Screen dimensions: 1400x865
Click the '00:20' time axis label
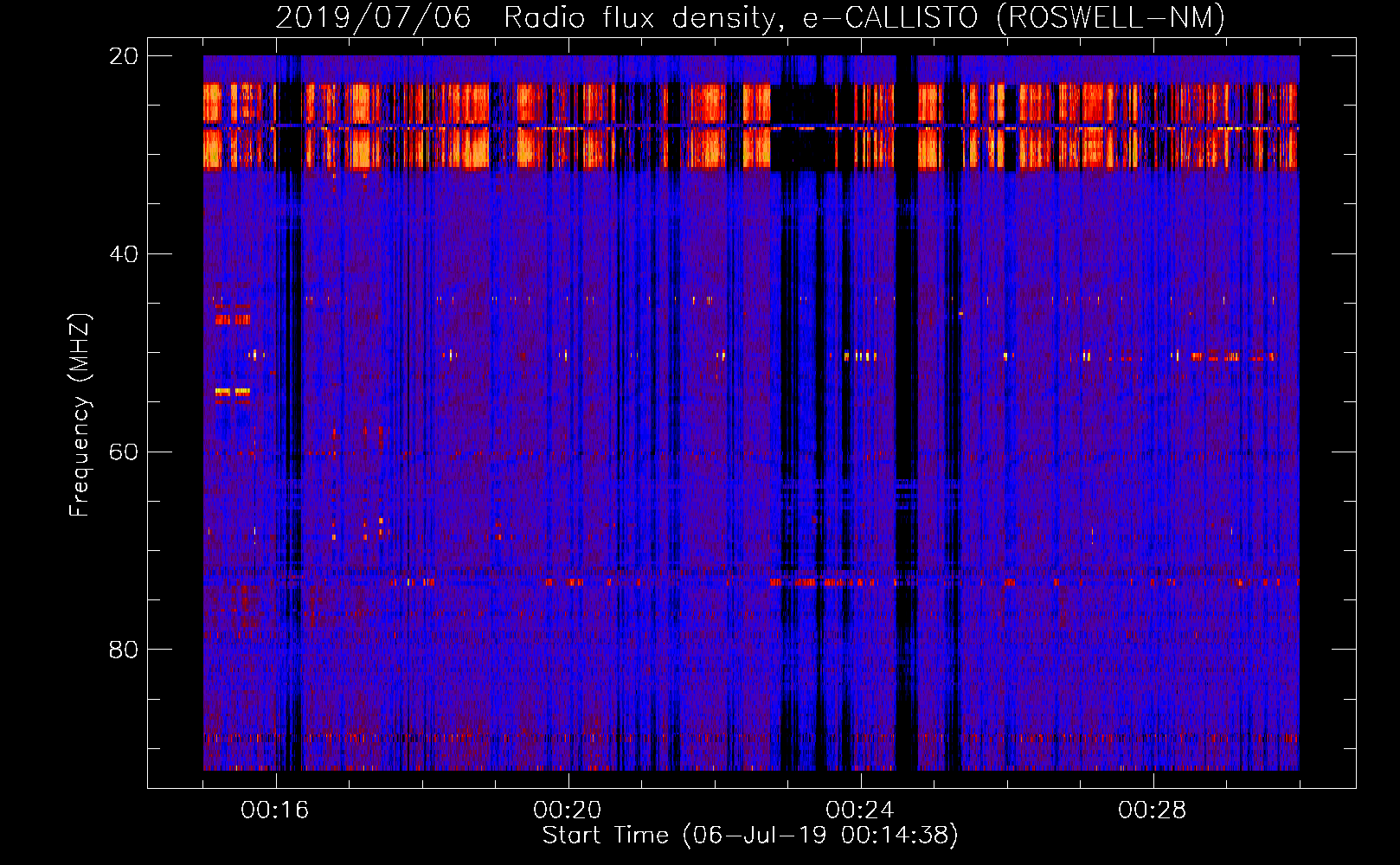tap(568, 811)
